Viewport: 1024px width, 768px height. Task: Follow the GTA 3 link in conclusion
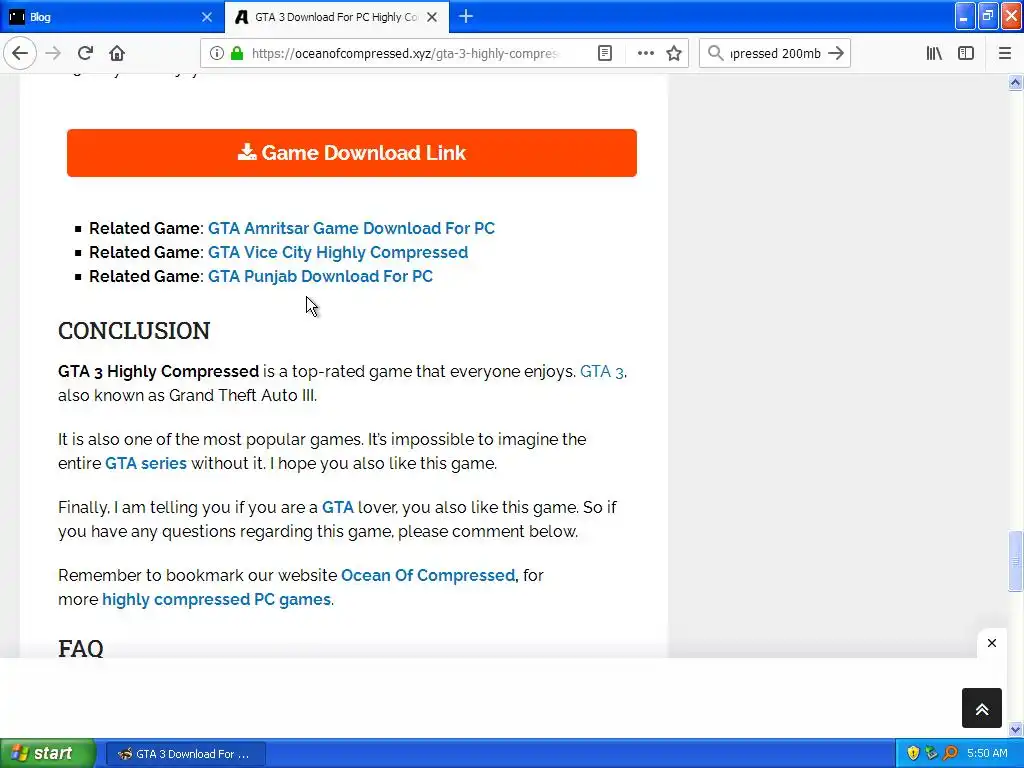coord(601,372)
